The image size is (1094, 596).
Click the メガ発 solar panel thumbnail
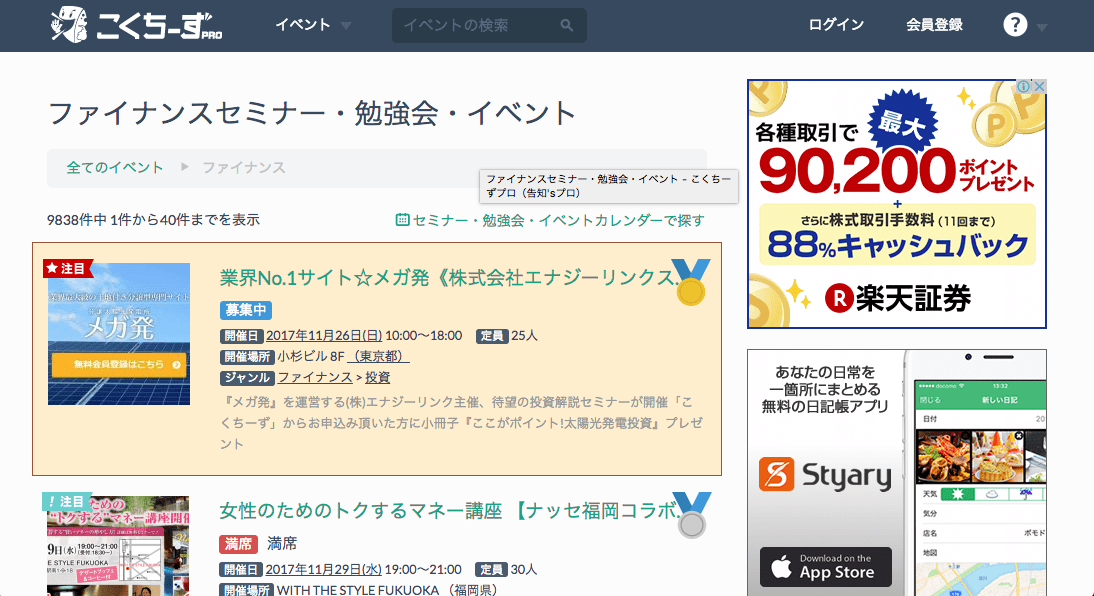(119, 334)
